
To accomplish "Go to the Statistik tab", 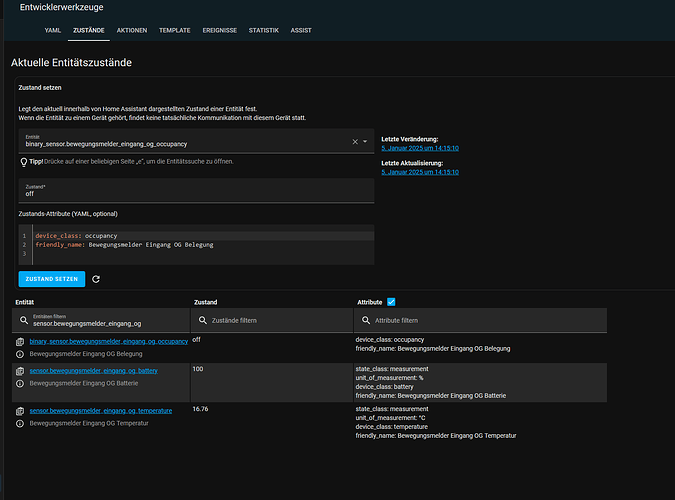I will point(263,31).
